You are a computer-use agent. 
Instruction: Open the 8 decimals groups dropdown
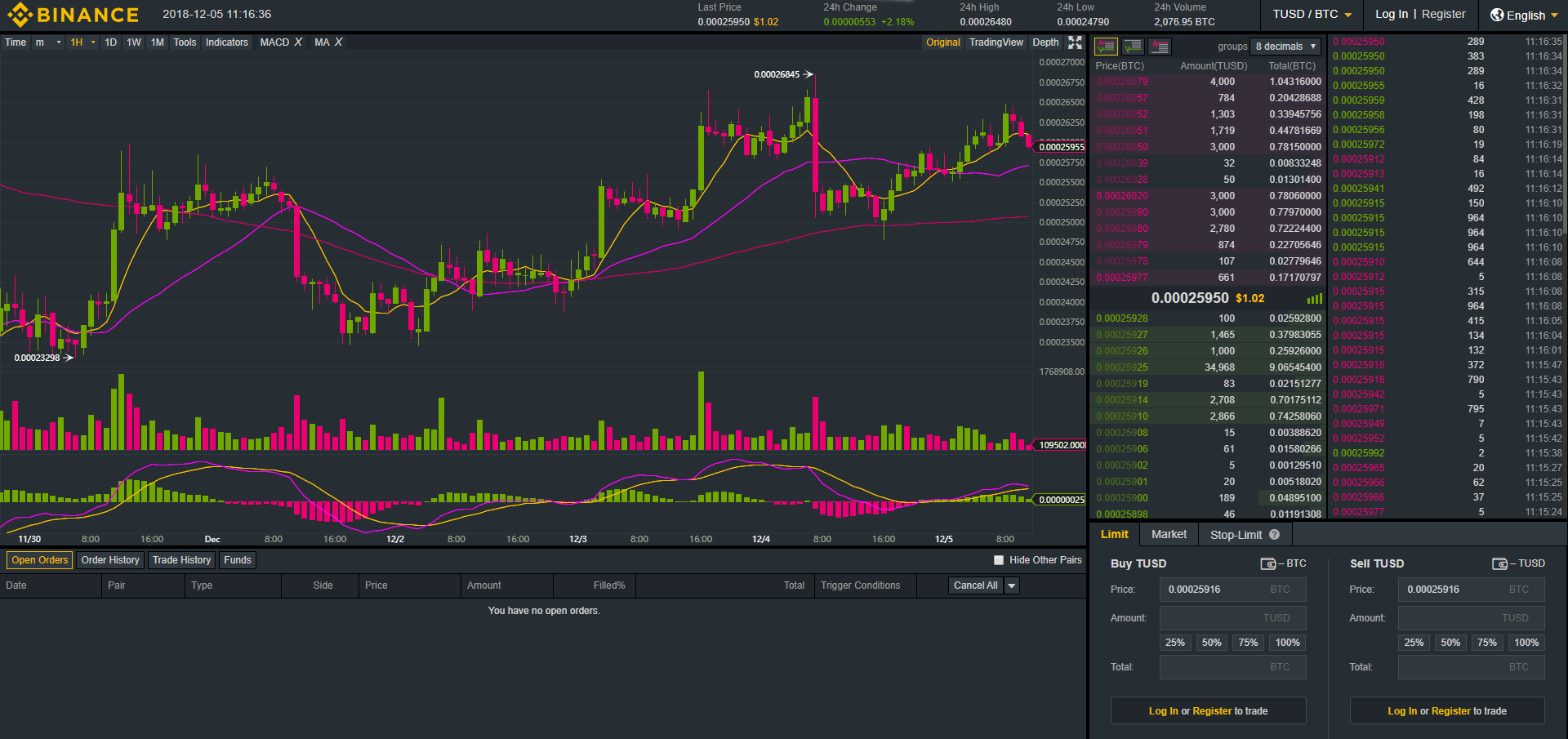(1285, 47)
